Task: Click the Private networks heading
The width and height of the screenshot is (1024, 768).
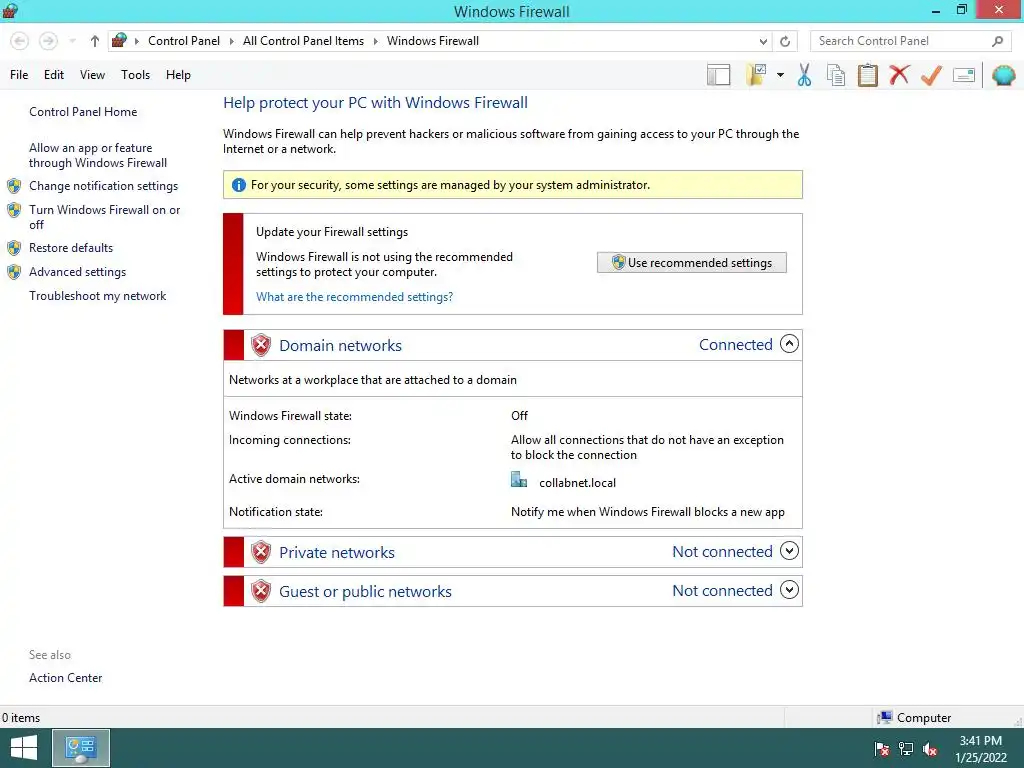Action: (337, 552)
